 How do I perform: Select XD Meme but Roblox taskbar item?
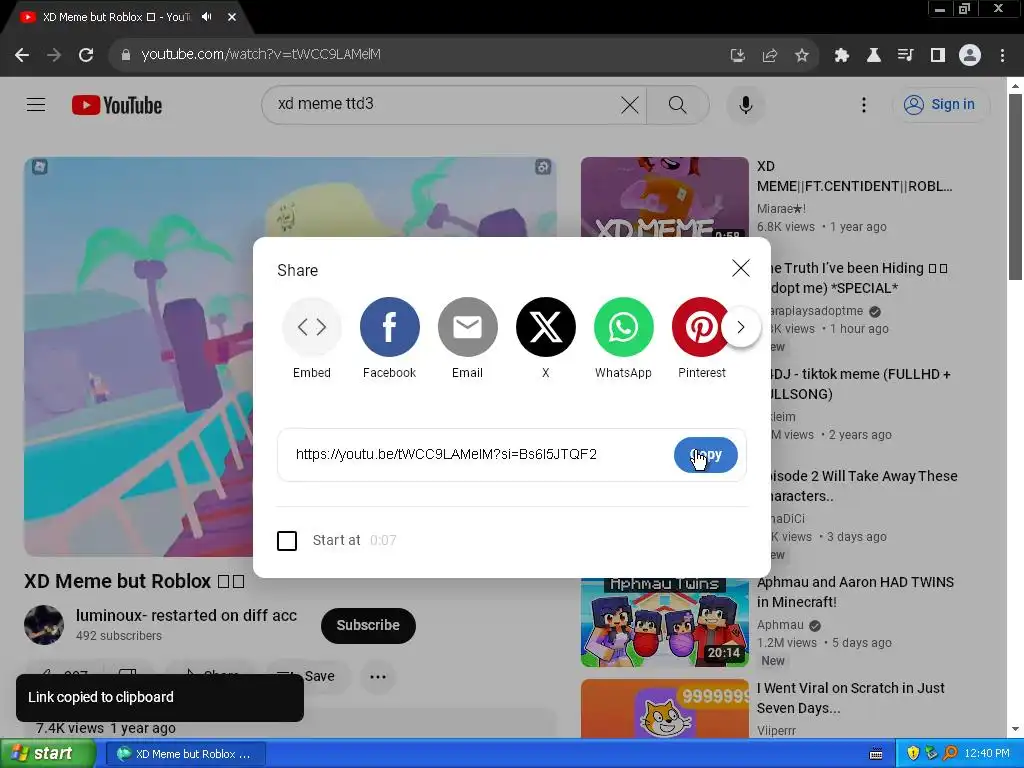coord(184,754)
